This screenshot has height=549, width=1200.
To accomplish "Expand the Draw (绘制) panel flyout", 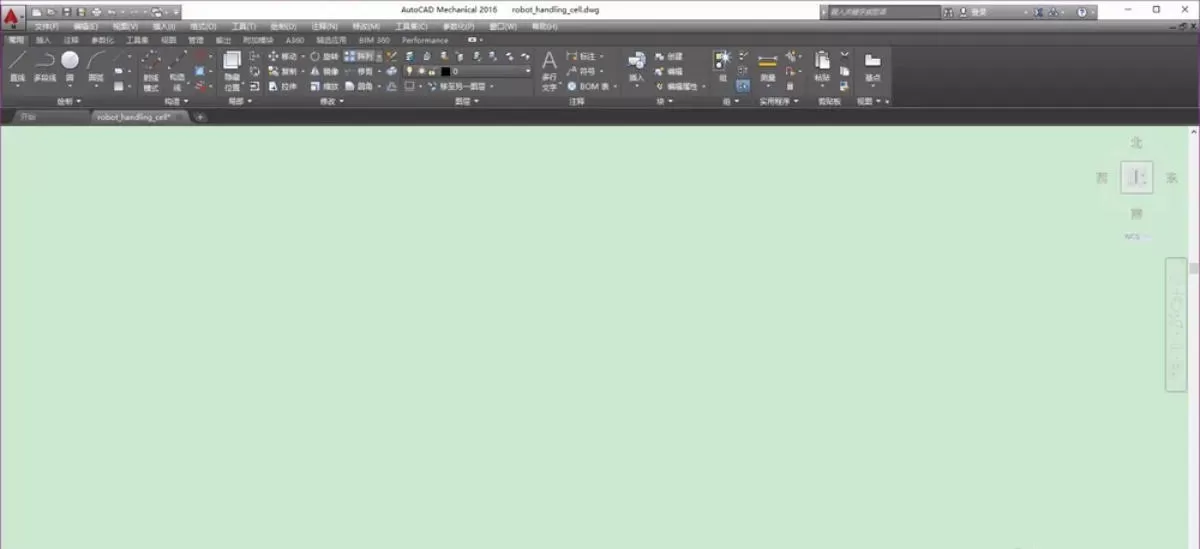I will click(70, 101).
